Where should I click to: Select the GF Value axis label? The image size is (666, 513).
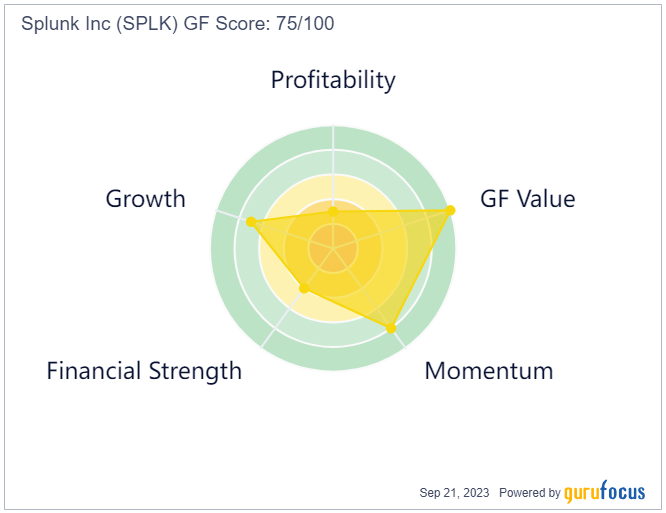528,198
